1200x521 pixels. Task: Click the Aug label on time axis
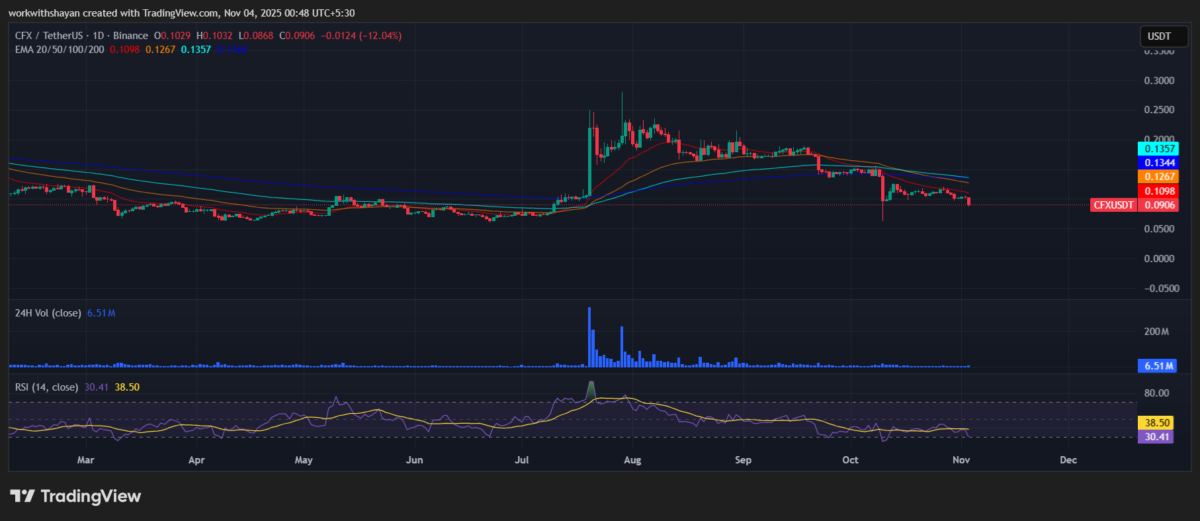tap(631, 461)
